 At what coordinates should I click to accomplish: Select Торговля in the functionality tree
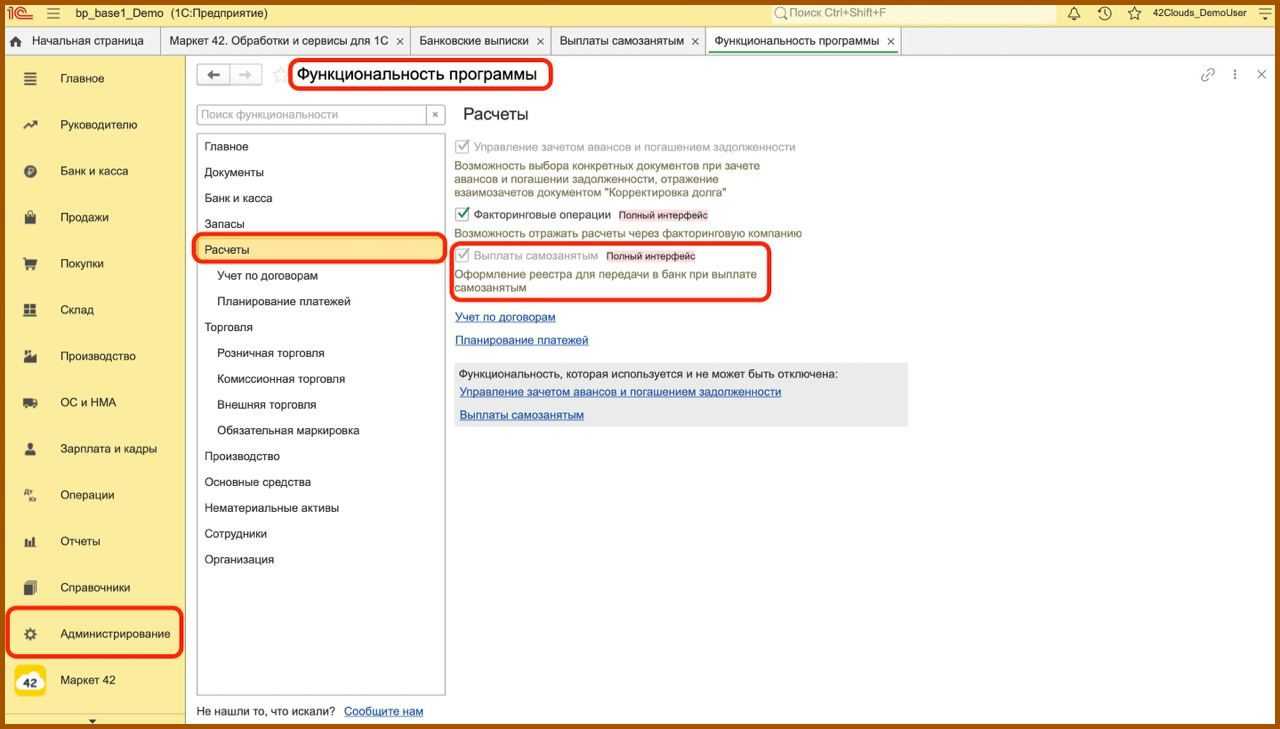[x=228, y=327]
